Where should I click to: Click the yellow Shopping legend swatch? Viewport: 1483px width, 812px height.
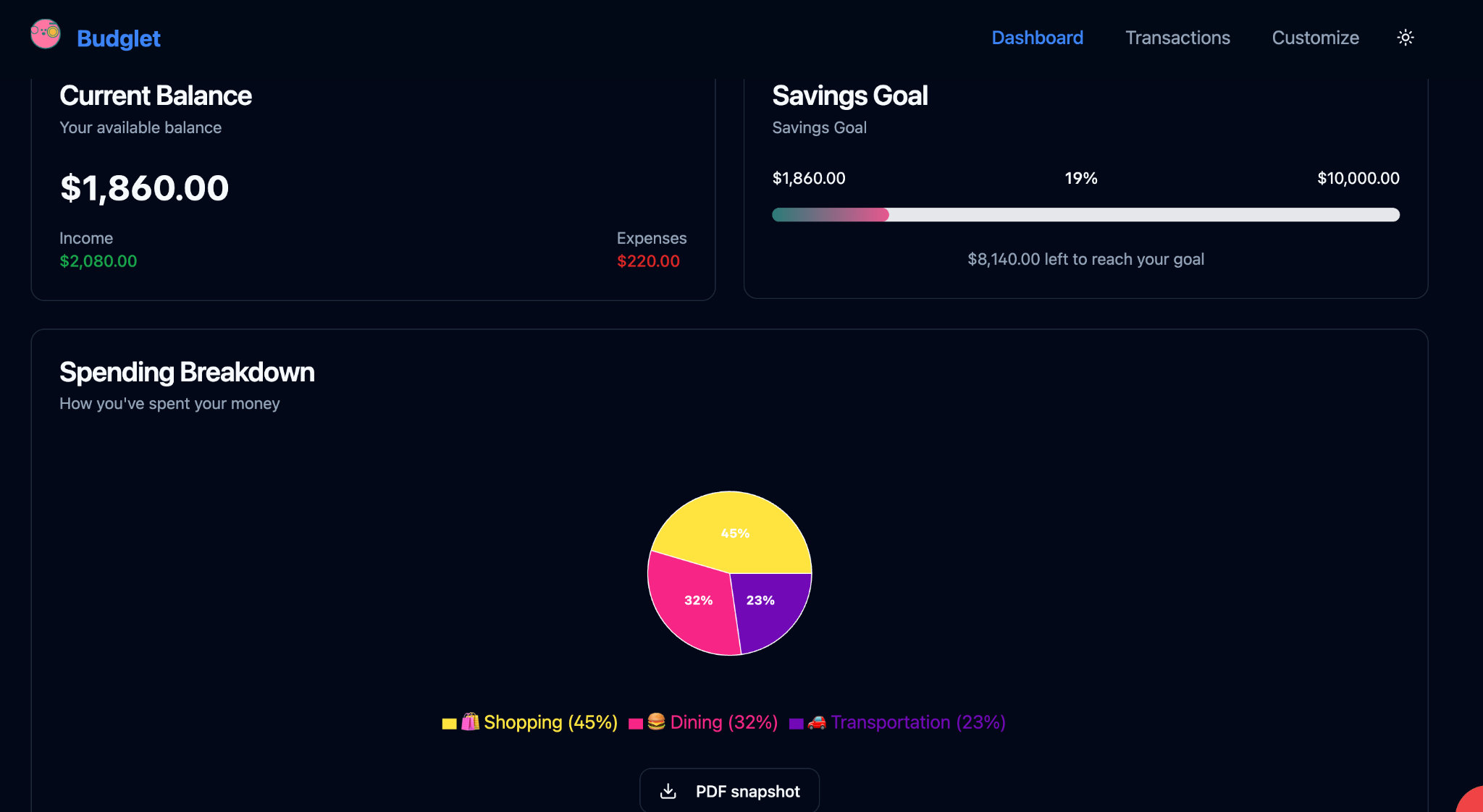(449, 723)
